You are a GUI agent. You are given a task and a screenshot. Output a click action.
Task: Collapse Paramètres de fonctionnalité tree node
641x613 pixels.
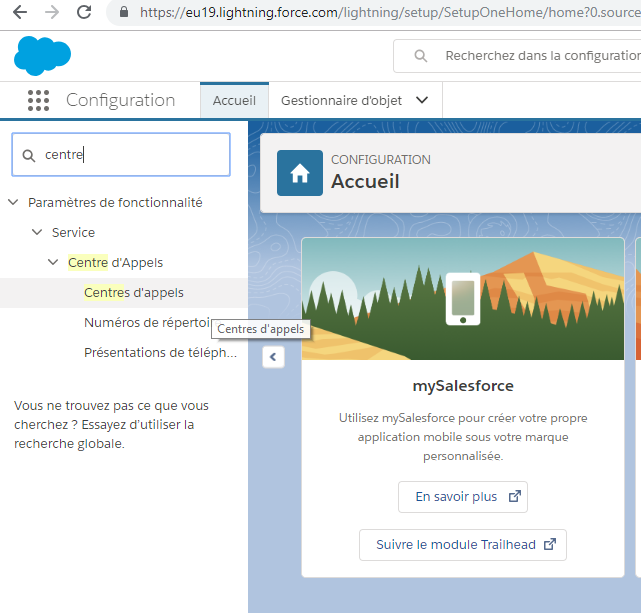click(13, 202)
